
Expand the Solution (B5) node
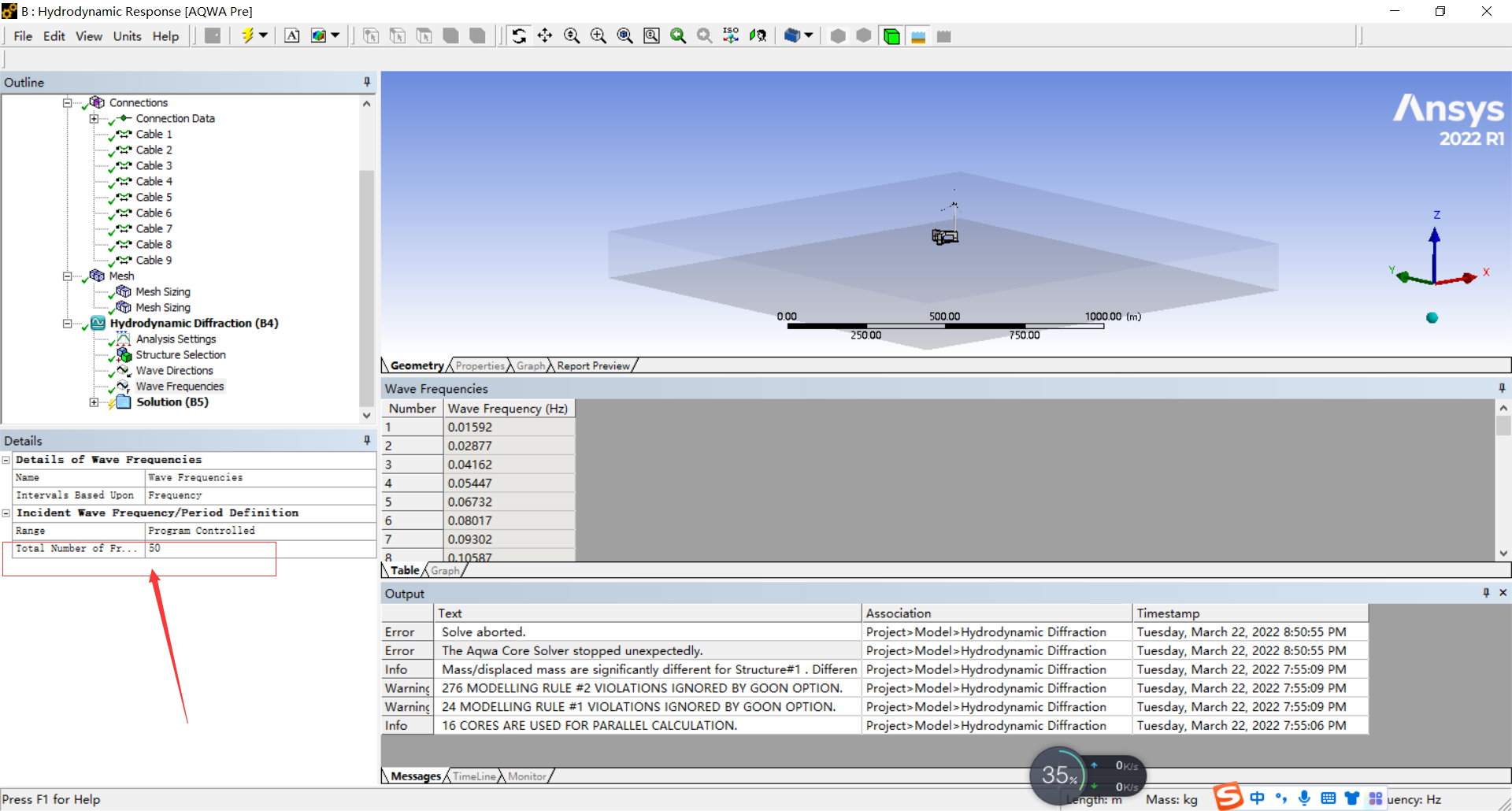click(x=94, y=402)
